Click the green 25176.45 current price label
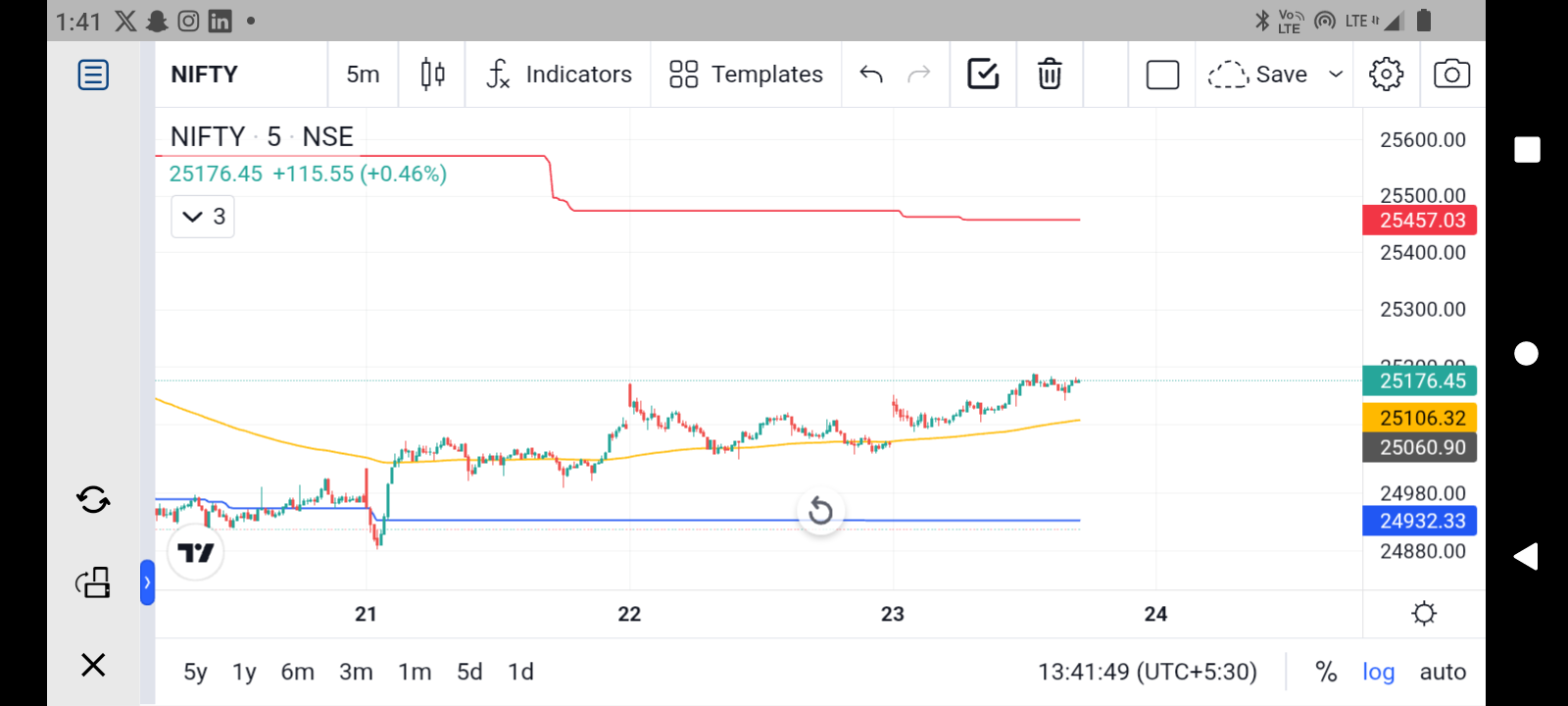1568x706 pixels. click(1420, 380)
